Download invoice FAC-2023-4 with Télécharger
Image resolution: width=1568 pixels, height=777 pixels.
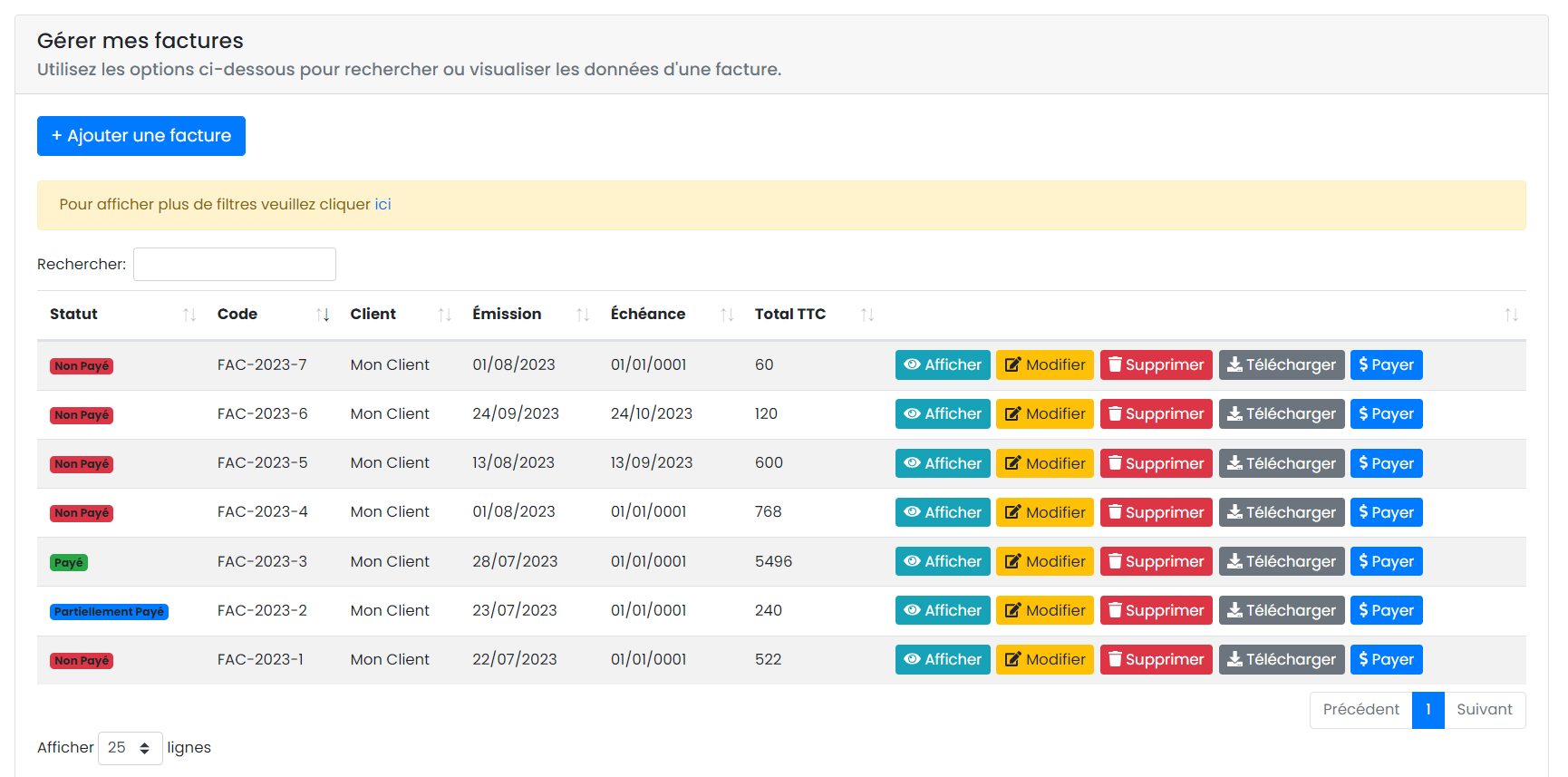coord(1281,512)
